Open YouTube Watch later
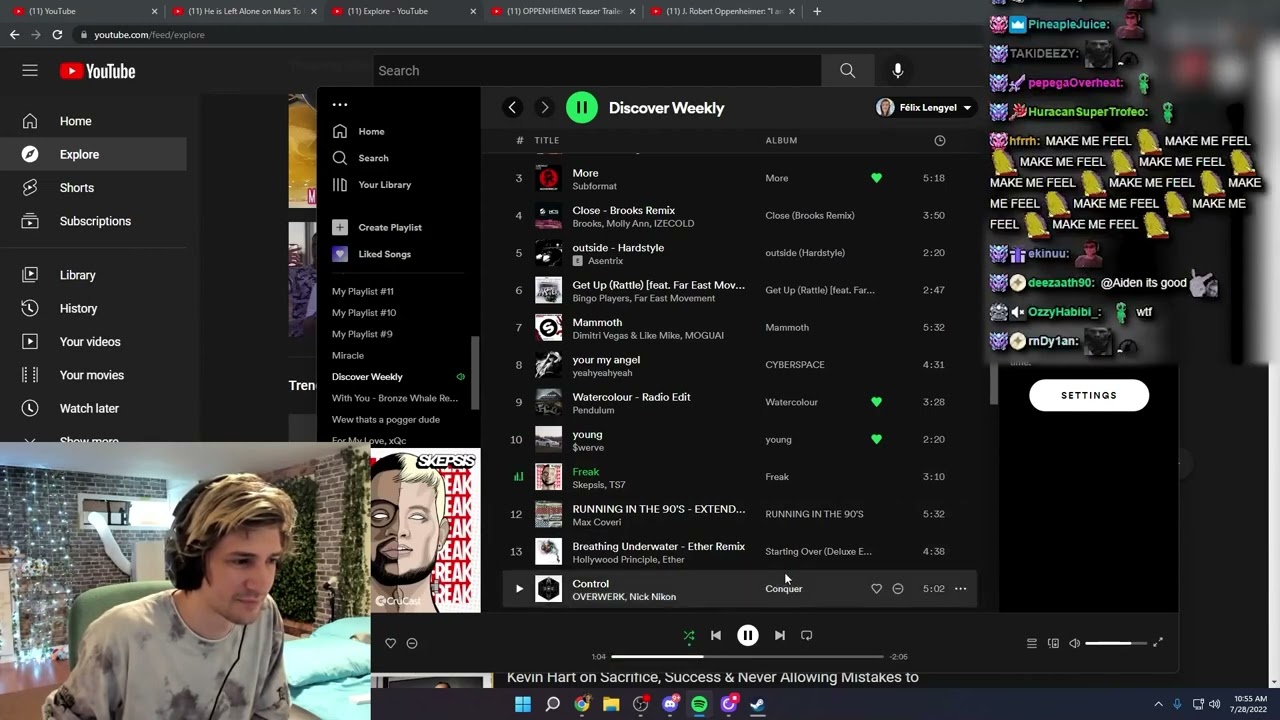 click(93, 408)
